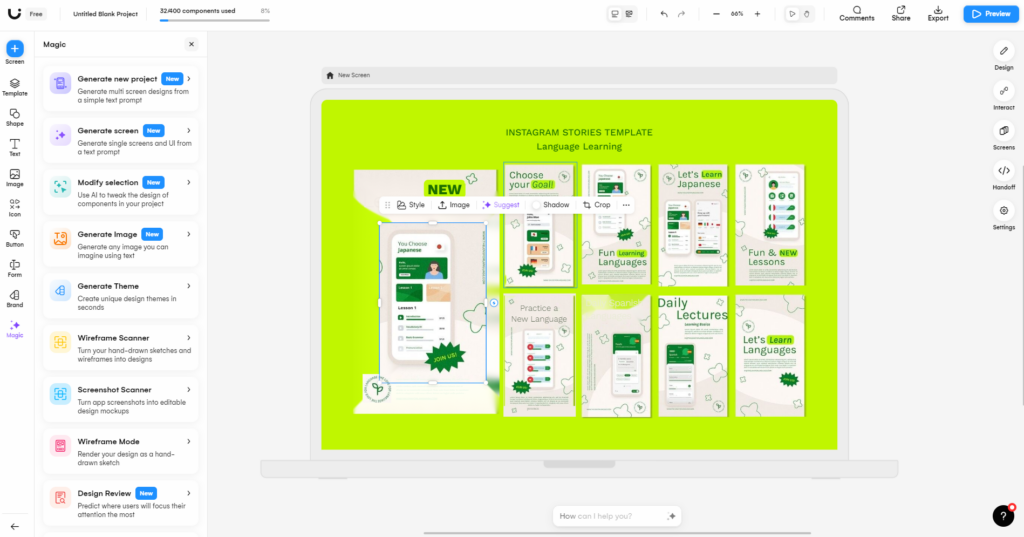Toggle Shadow on the selected image
Screen dimensions: 1024x537
(550, 205)
